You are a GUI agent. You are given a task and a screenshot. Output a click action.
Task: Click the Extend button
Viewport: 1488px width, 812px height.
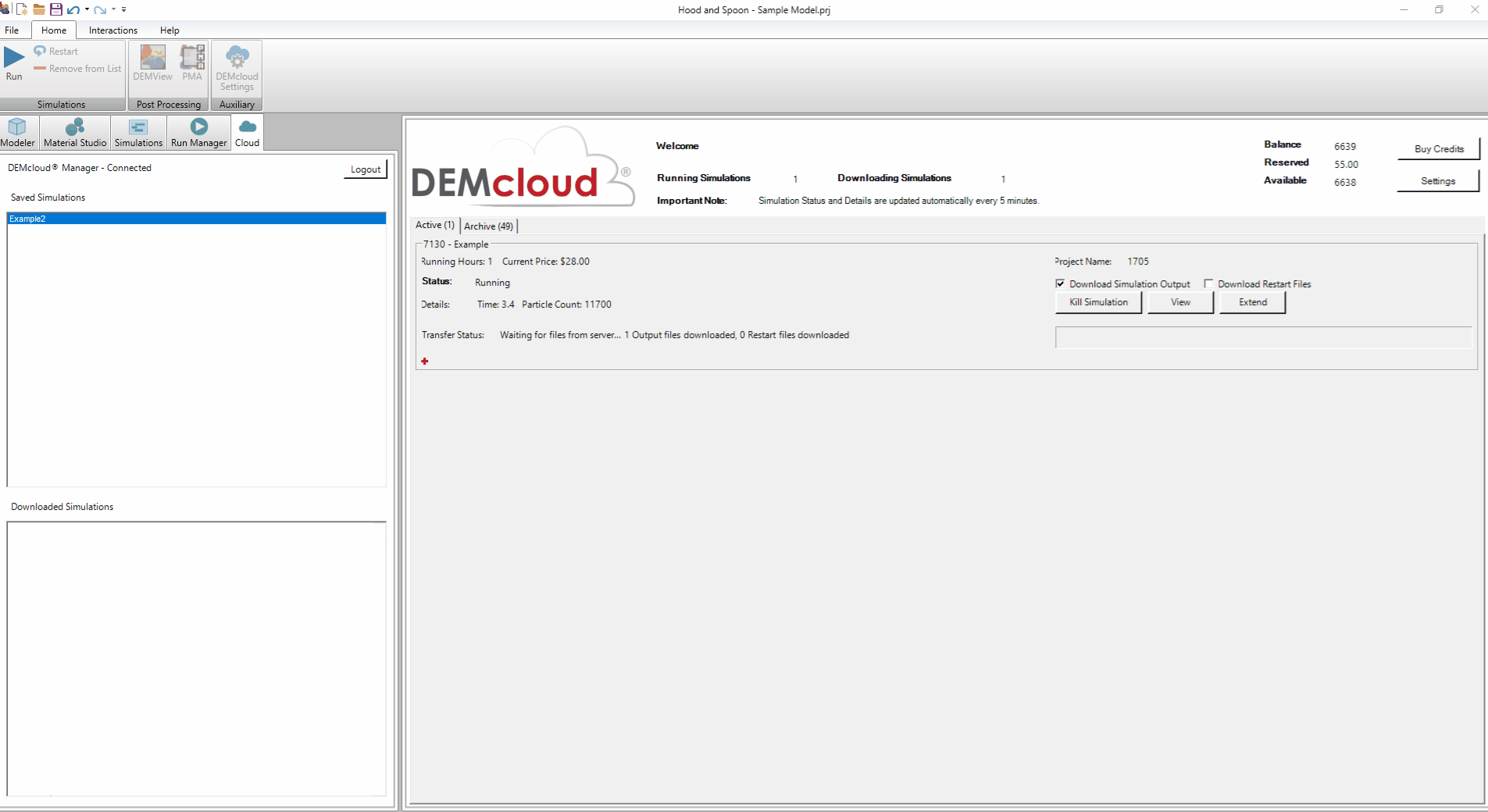pos(1253,302)
